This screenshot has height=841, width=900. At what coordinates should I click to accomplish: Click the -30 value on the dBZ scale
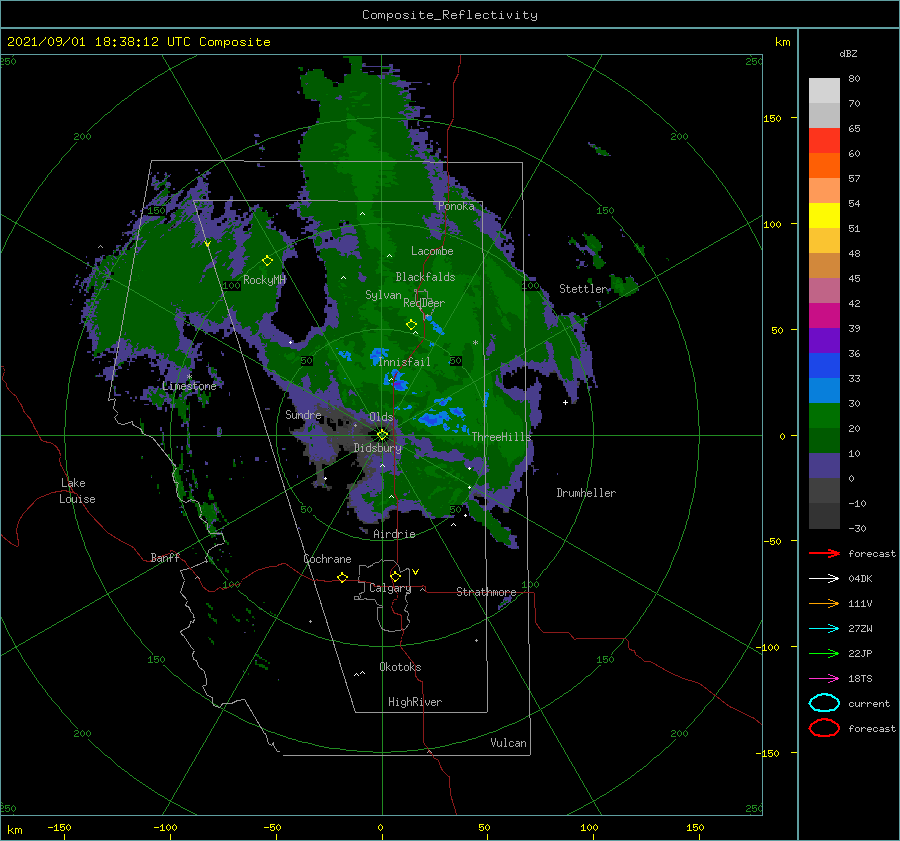(x=857, y=528)
